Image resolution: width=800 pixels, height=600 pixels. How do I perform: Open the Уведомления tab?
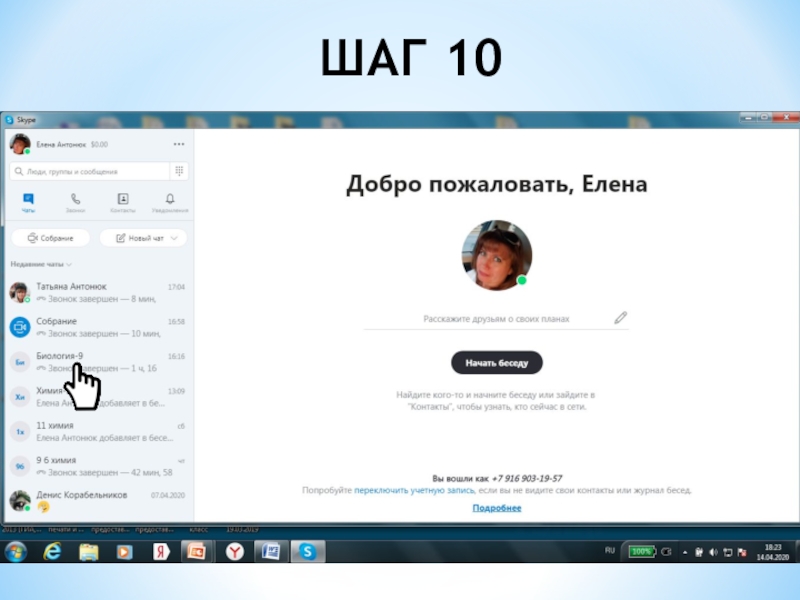point(170,203)
